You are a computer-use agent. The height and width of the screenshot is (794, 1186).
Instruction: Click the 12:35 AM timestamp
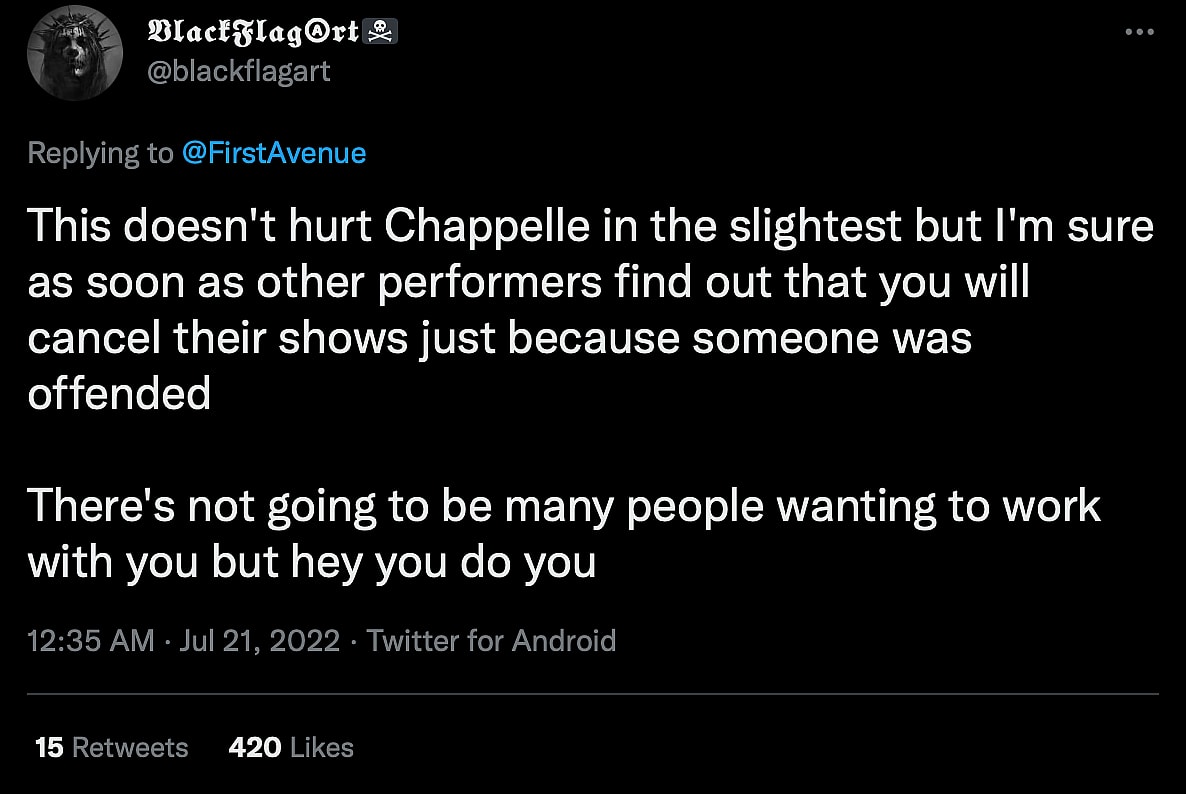pos(91,640)
